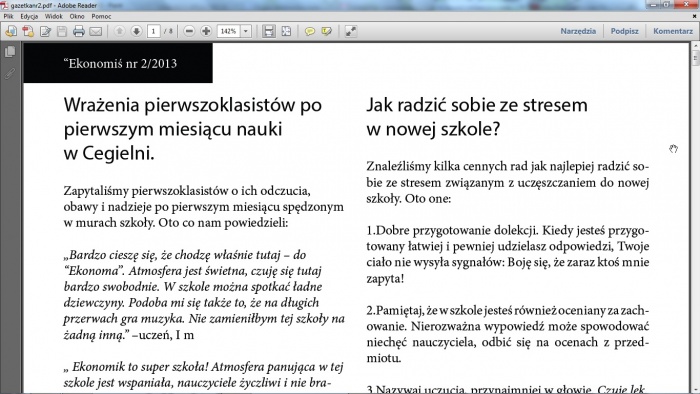Click the edit/sign document icon
The image size is (700, 394).
tap(45, 31)
